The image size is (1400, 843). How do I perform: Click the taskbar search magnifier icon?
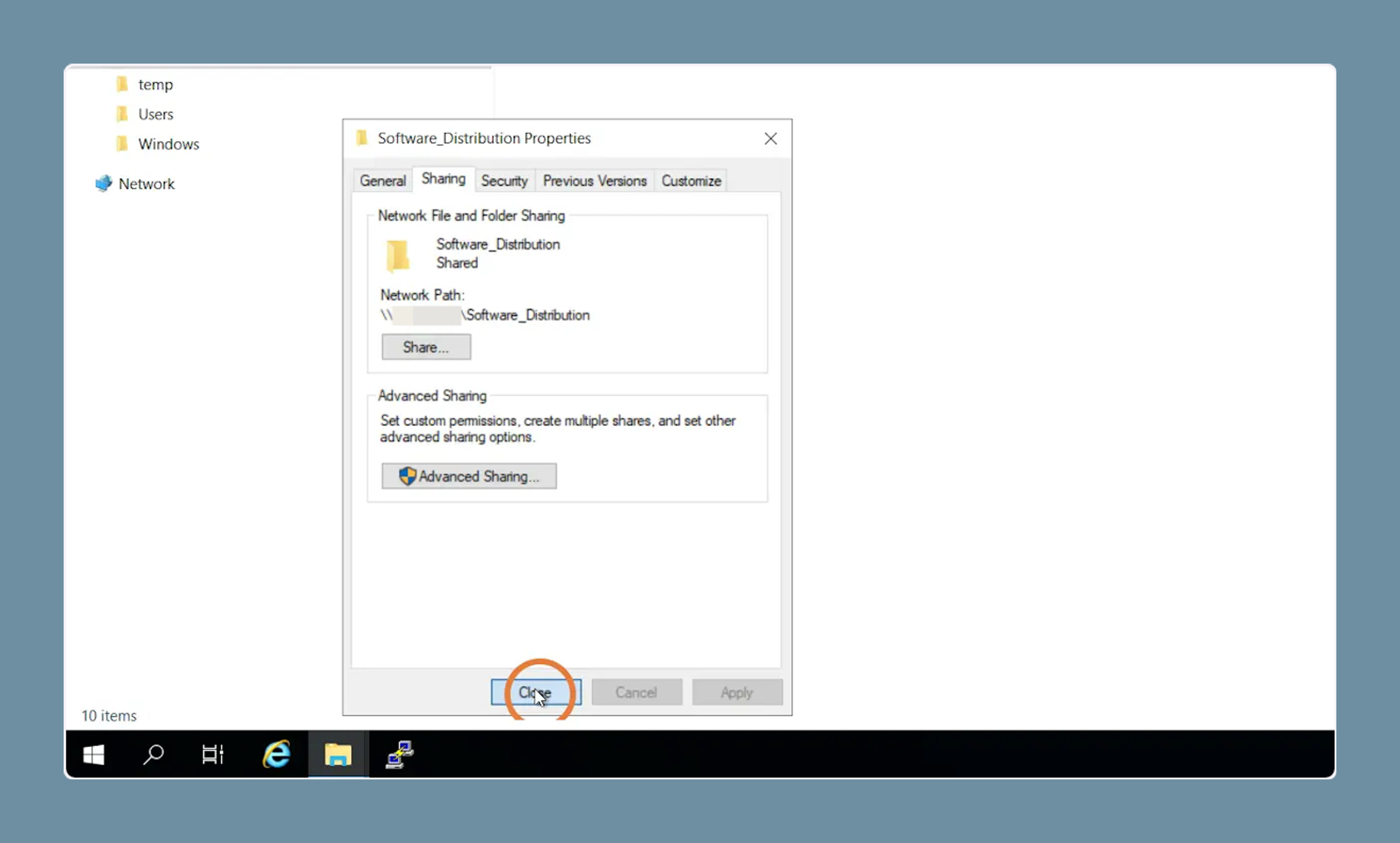[x=153, y=755]
